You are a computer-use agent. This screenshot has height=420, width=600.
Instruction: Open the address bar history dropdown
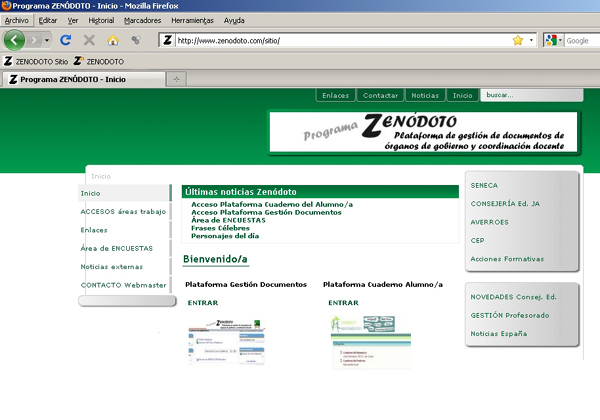pos(531,40)
